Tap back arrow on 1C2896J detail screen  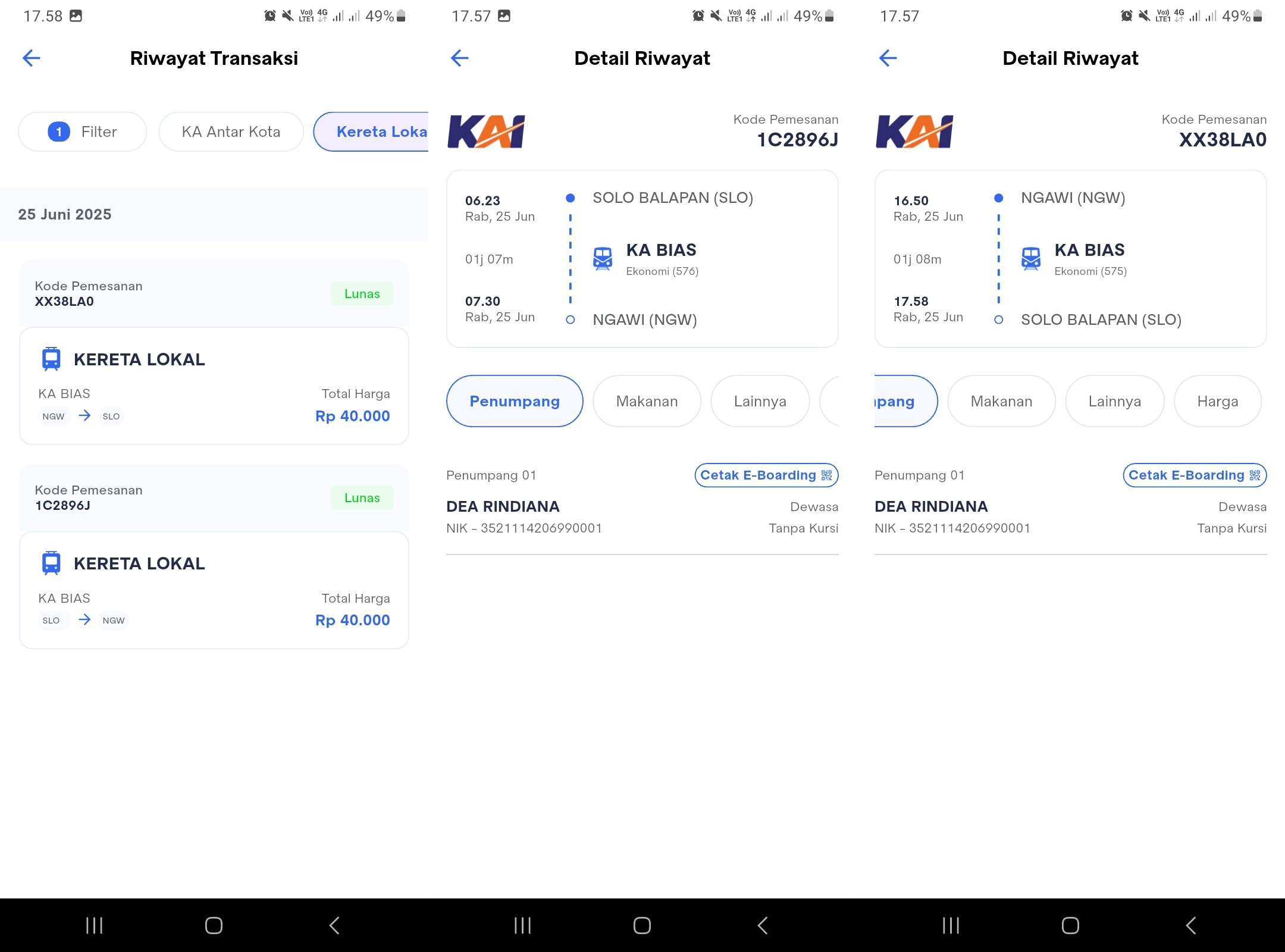(x=460, y=58)
